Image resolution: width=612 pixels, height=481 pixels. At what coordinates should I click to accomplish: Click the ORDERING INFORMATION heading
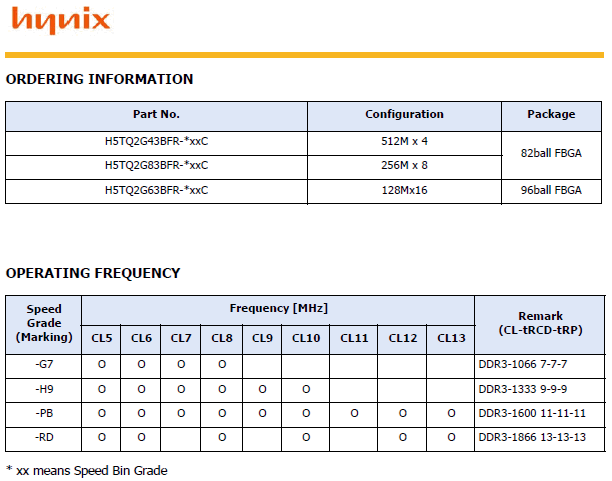pos(99,79)
